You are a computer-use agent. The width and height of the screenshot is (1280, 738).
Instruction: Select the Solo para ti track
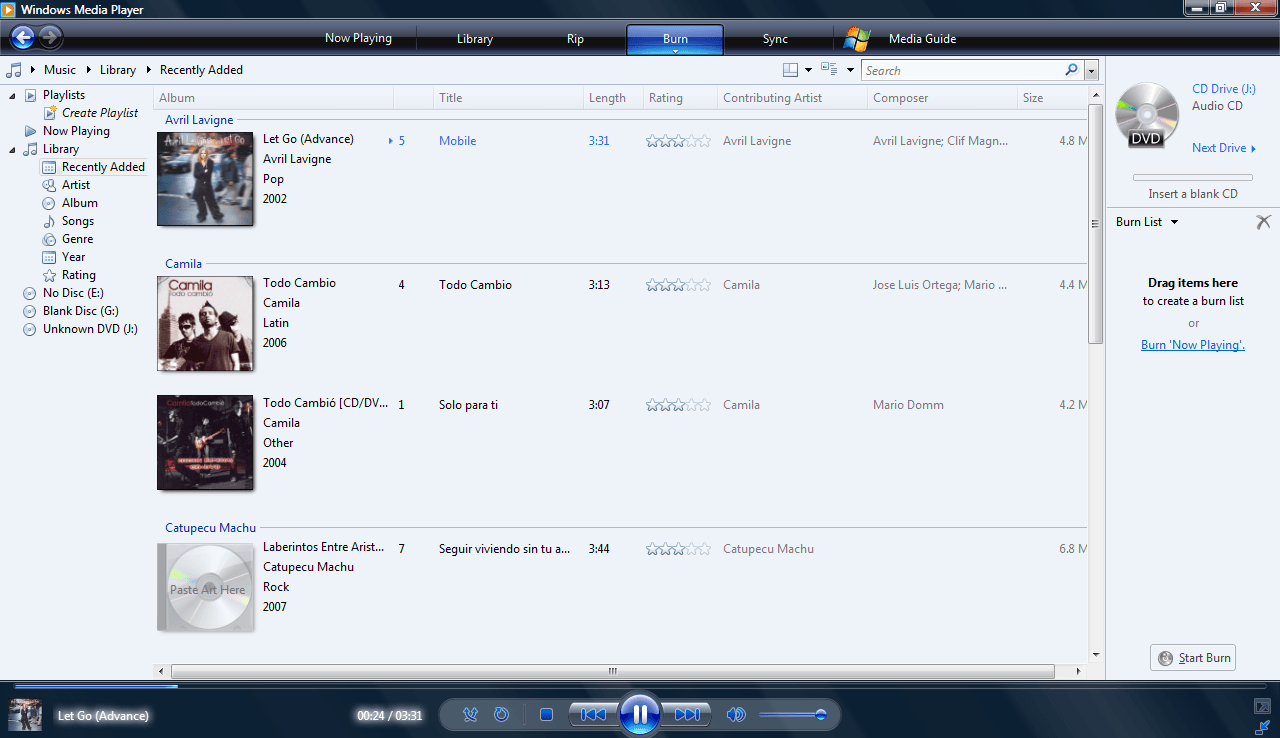[468, 405]
